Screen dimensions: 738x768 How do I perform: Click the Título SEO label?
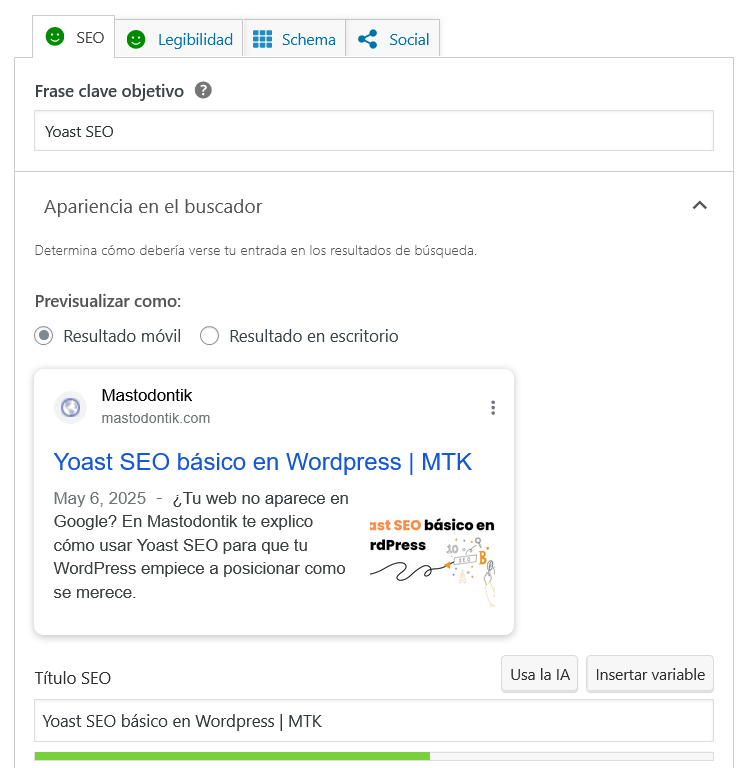(72, 678)
